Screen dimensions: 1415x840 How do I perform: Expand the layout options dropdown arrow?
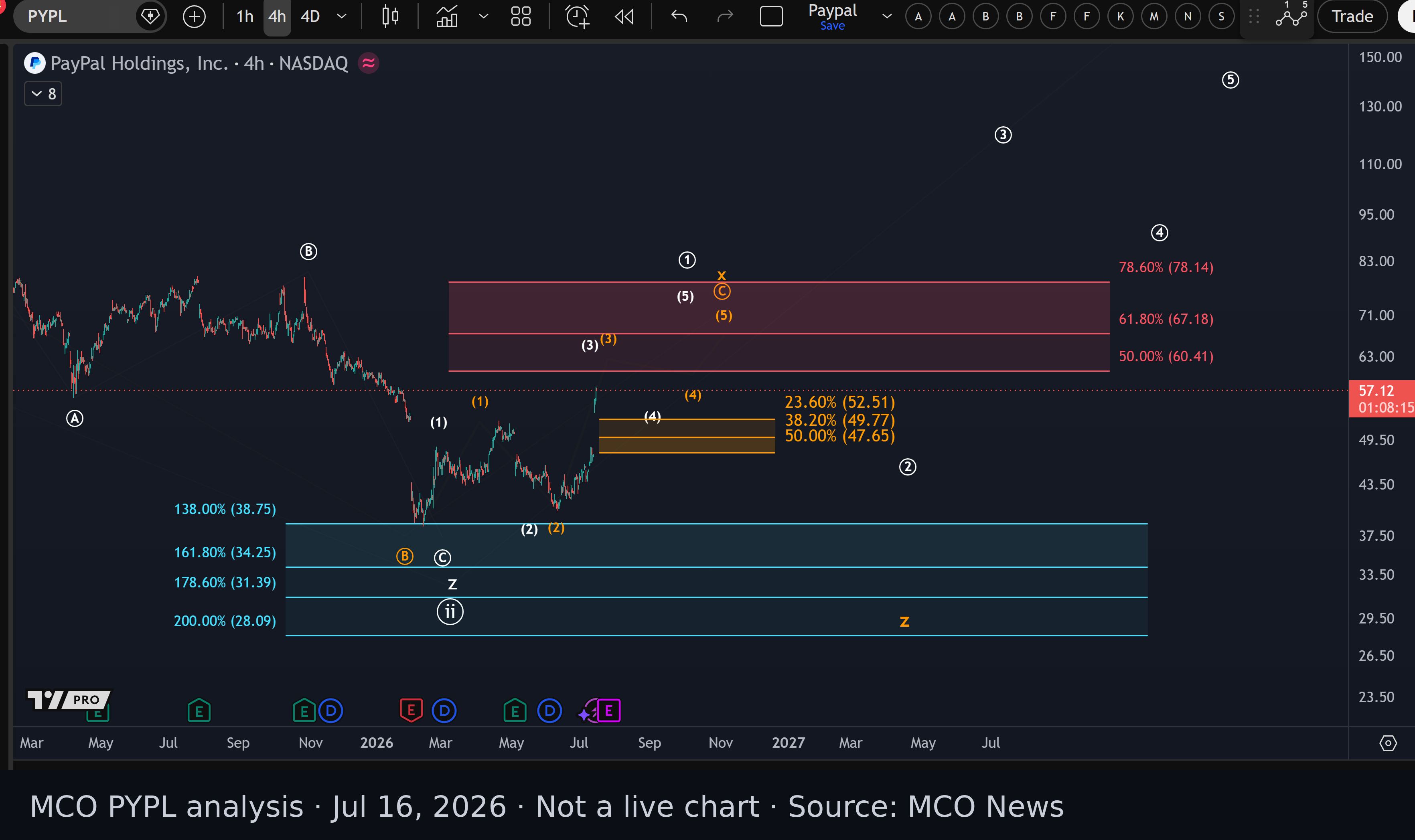pos(887,16)
